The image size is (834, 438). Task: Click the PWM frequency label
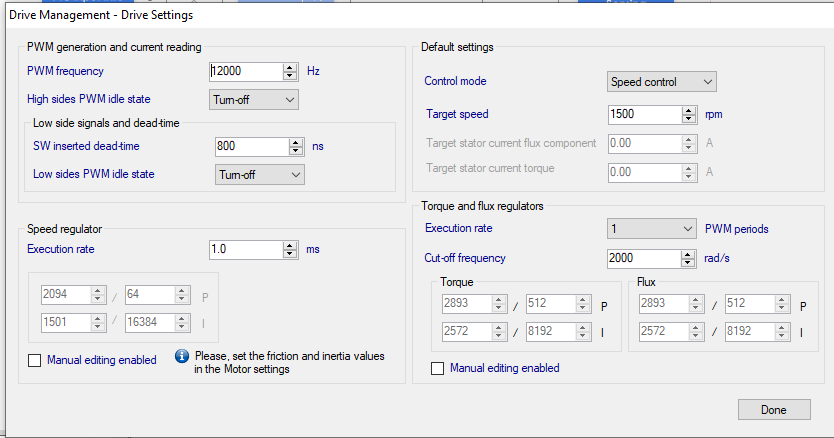pos(65,71)
